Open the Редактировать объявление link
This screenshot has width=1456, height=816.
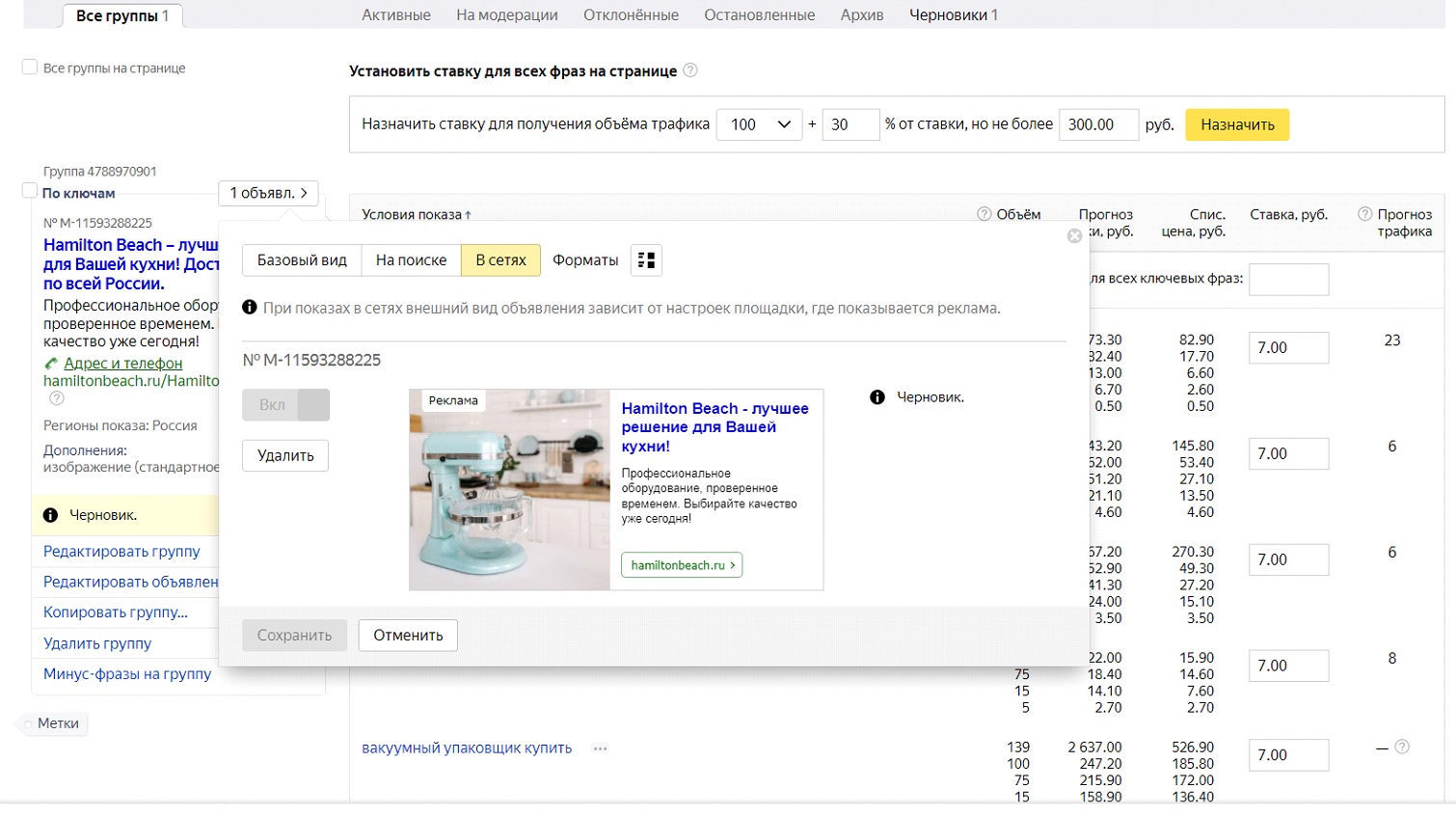pyautogui.click(x=131, y=583)
